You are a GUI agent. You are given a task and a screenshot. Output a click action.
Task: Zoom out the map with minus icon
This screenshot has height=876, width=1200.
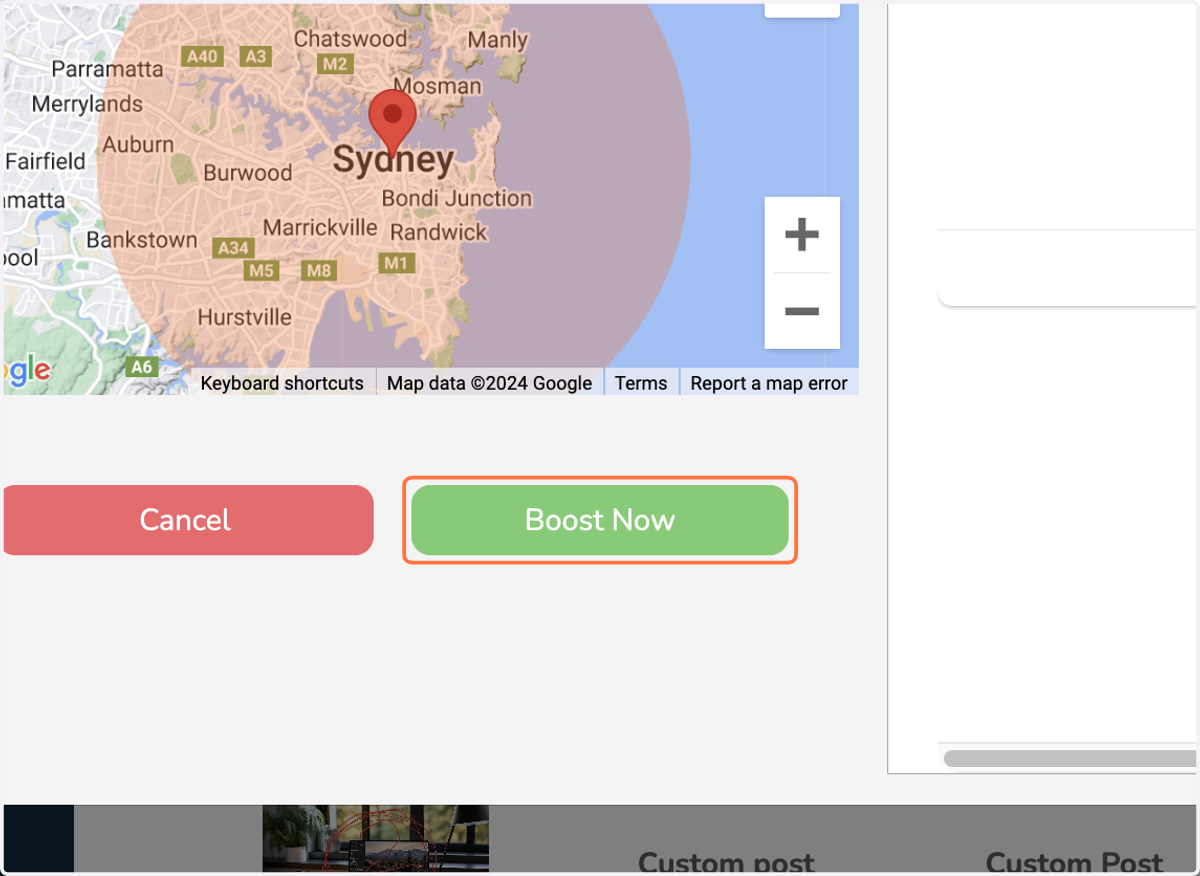click(x=802, y=311)
